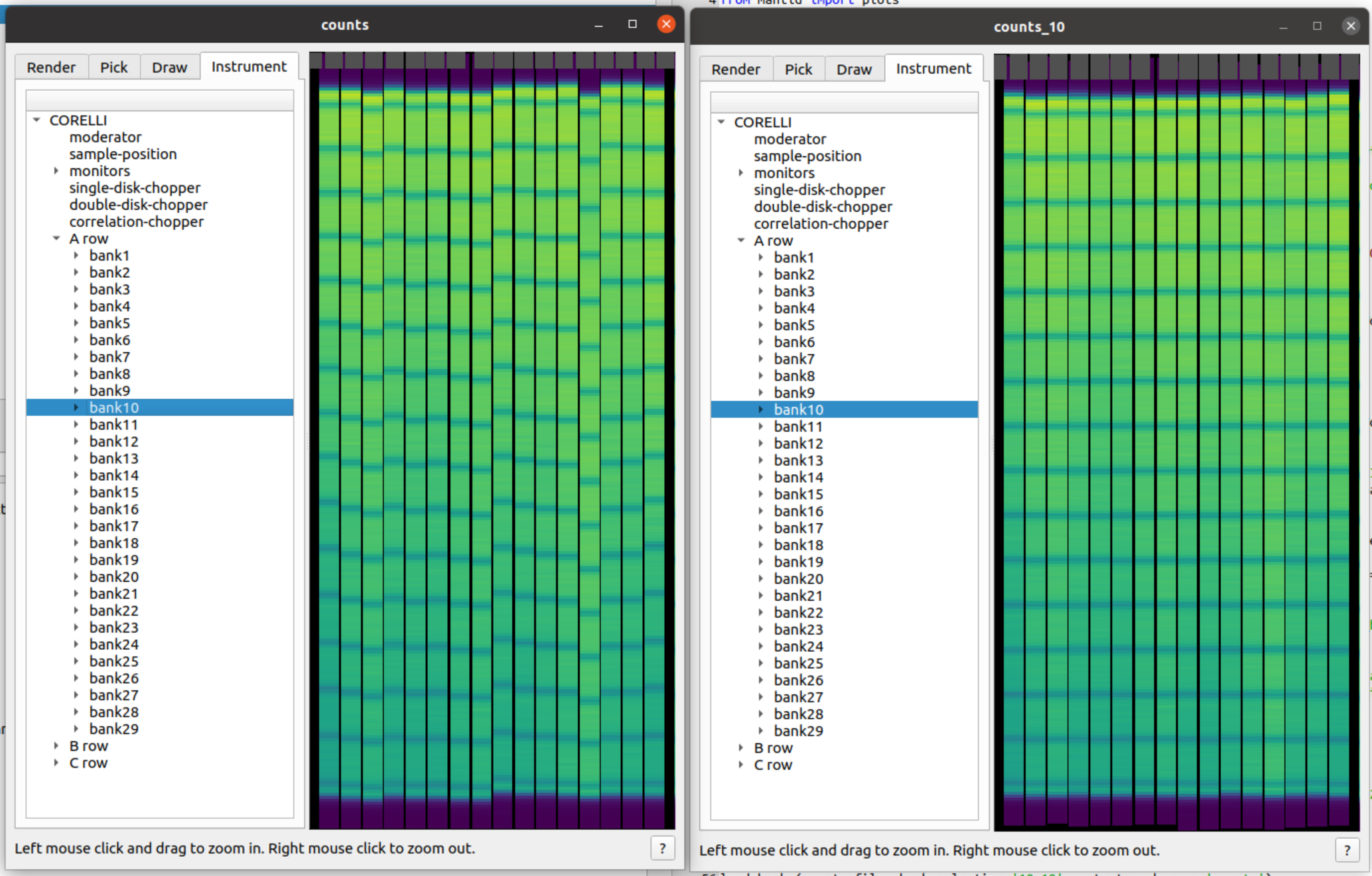1372x876 pixels.
Task: Click filter field above counts instrument tree
Action: click(159, 101)
